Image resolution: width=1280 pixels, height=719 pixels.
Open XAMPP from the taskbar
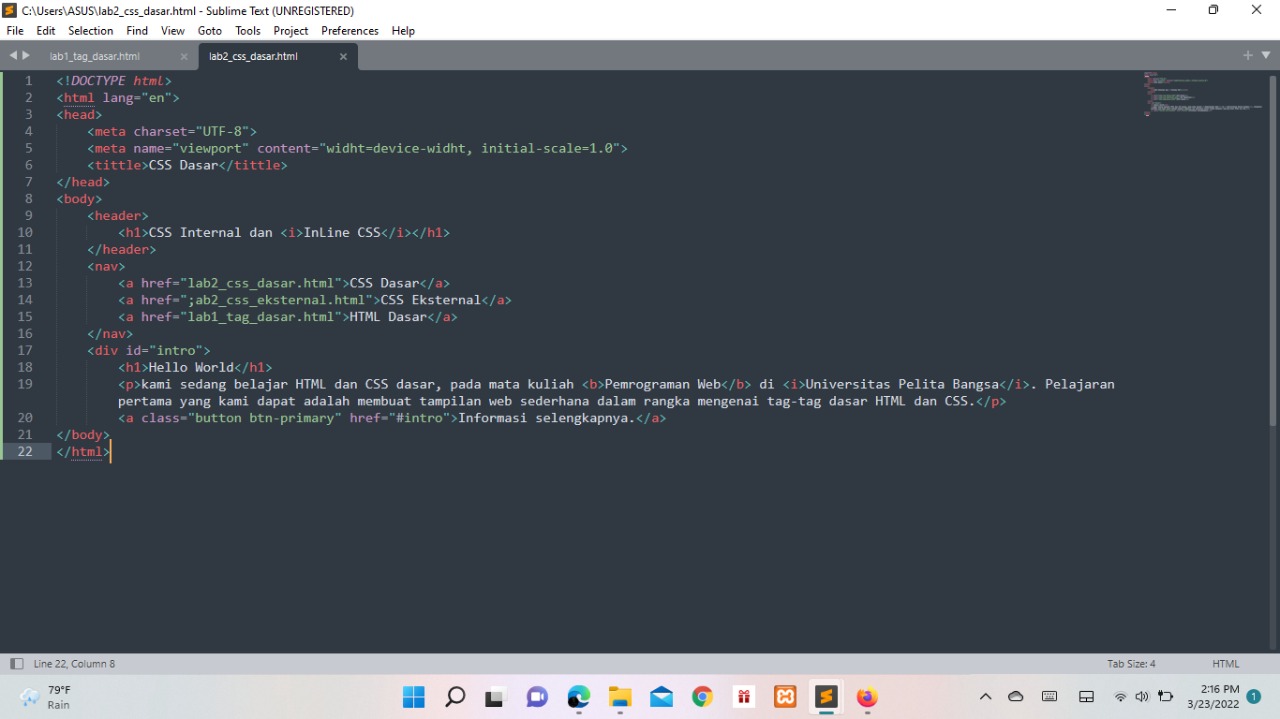pyautogui.click(x=785, y=697)
